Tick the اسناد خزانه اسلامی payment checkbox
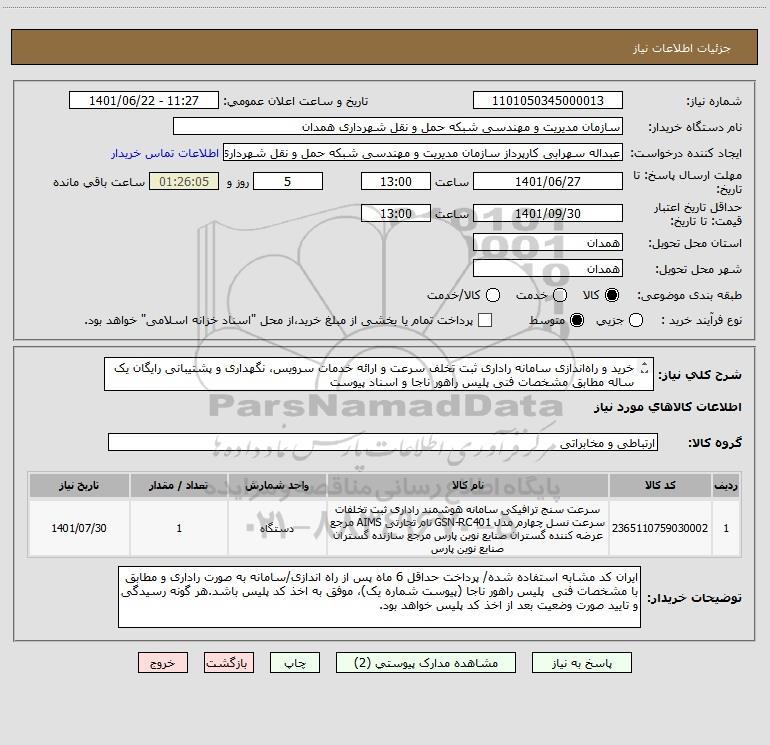 pos(485,320)
